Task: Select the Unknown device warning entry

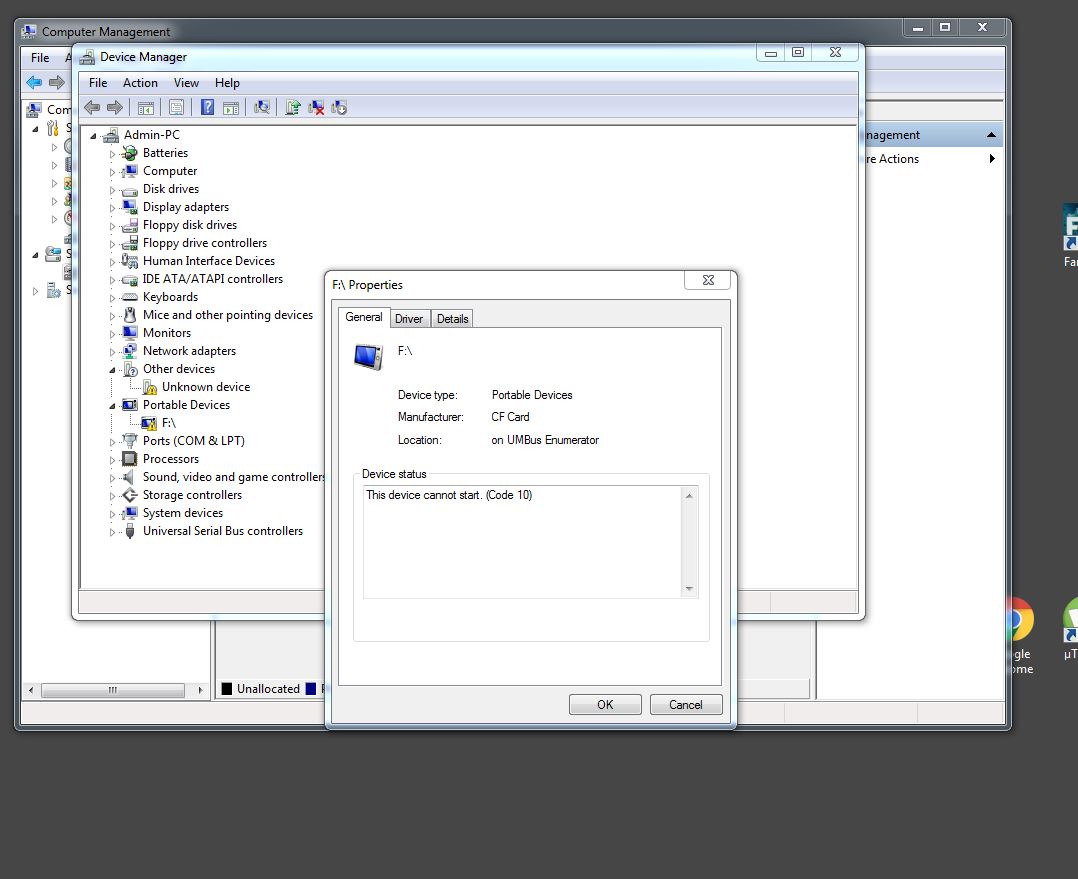Action: [205, 387]
